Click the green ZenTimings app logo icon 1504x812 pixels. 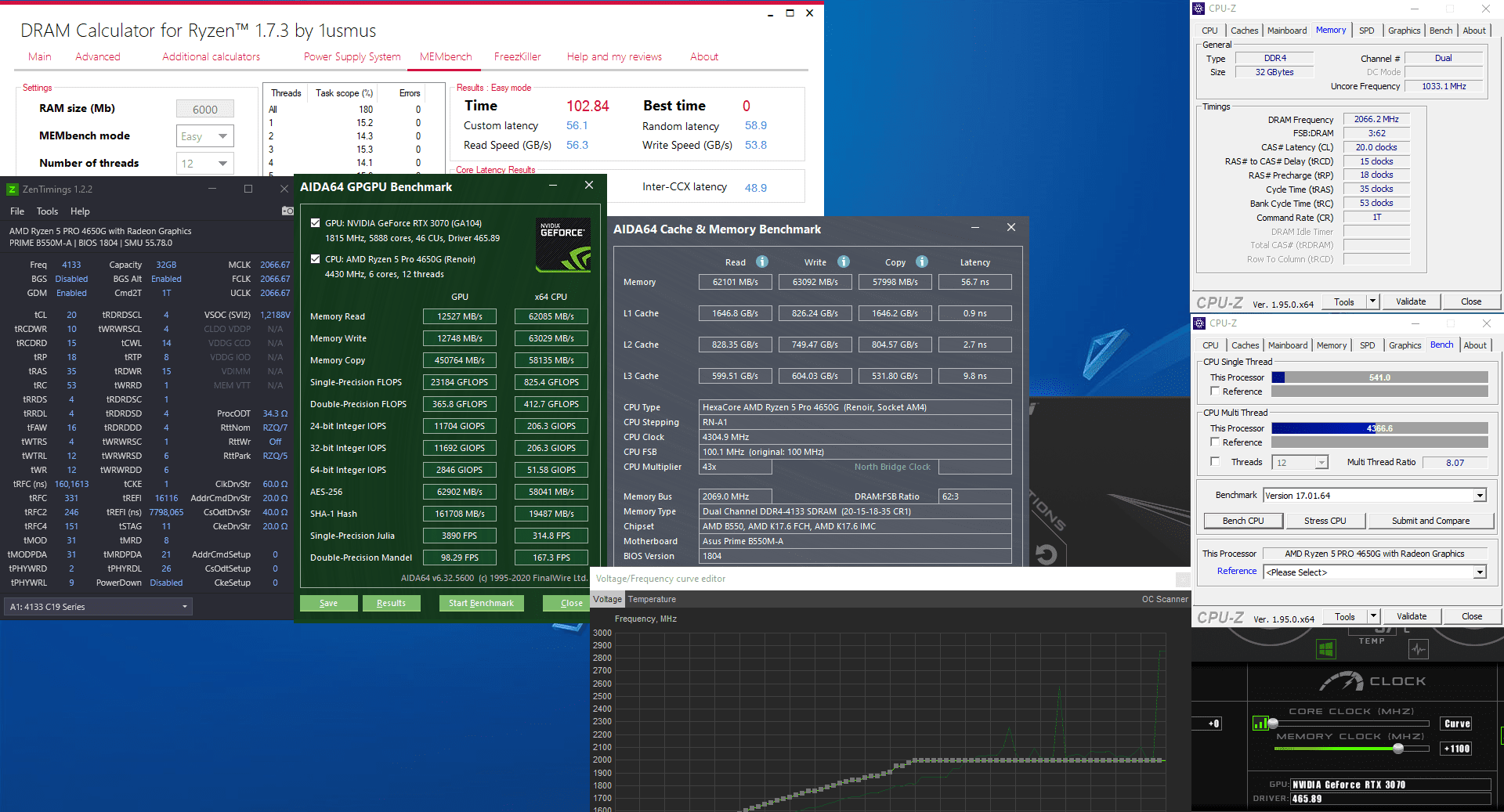[12, 189]
